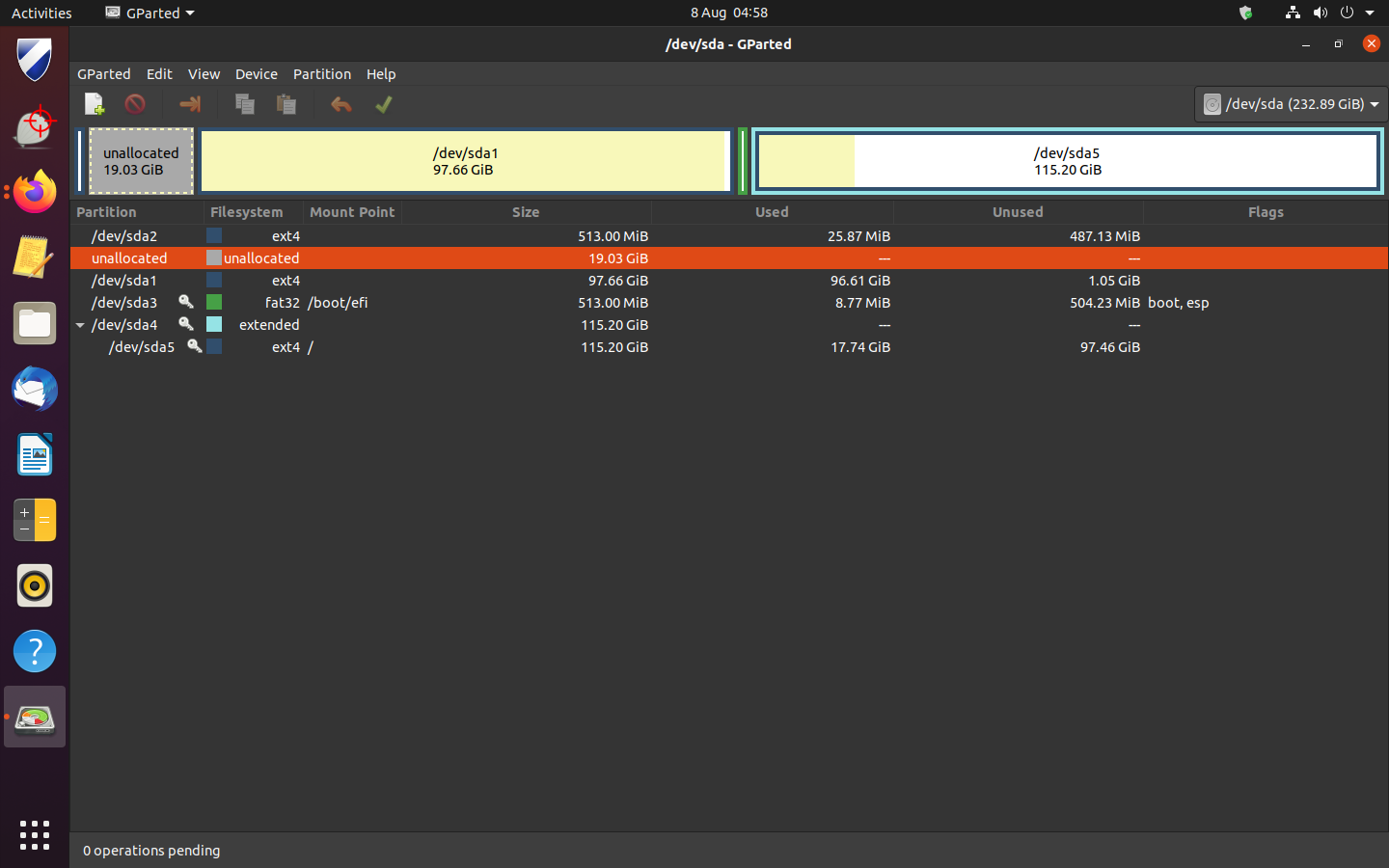Open Rhythmbox from the dock
The width and height of the screenshot is (1389, 868).
click(35, 585)
